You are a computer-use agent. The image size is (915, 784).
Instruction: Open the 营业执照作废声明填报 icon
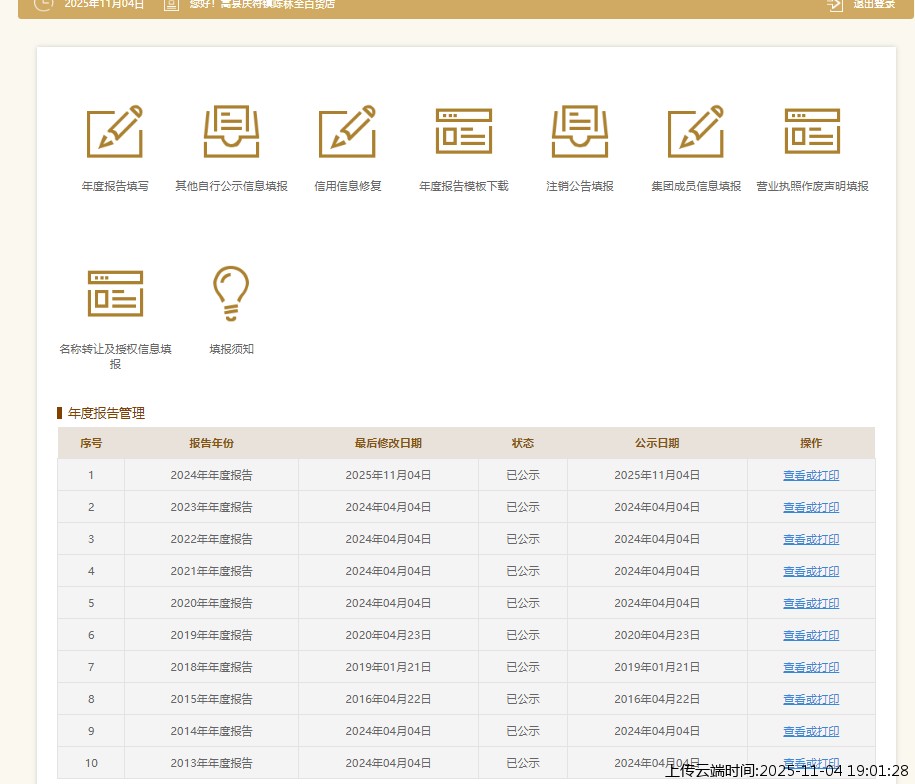point(812,132)
